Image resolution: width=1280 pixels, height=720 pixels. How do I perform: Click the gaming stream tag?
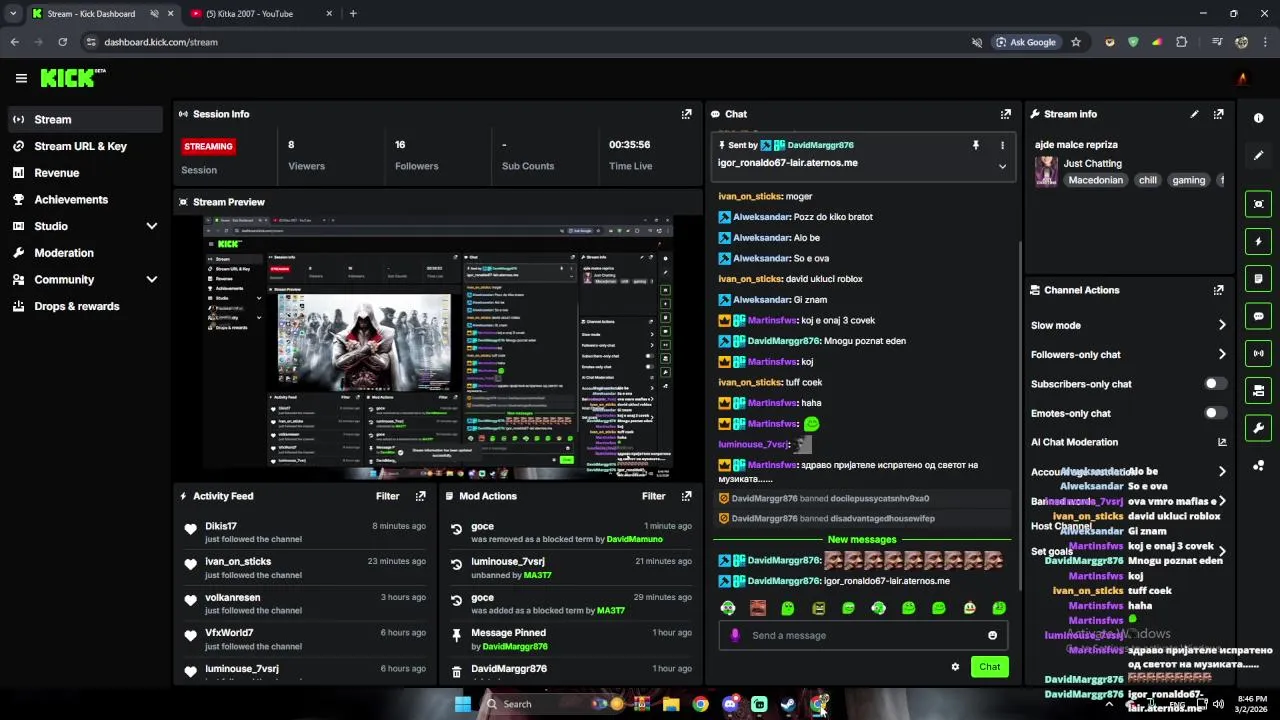(x=1188, y=181)
